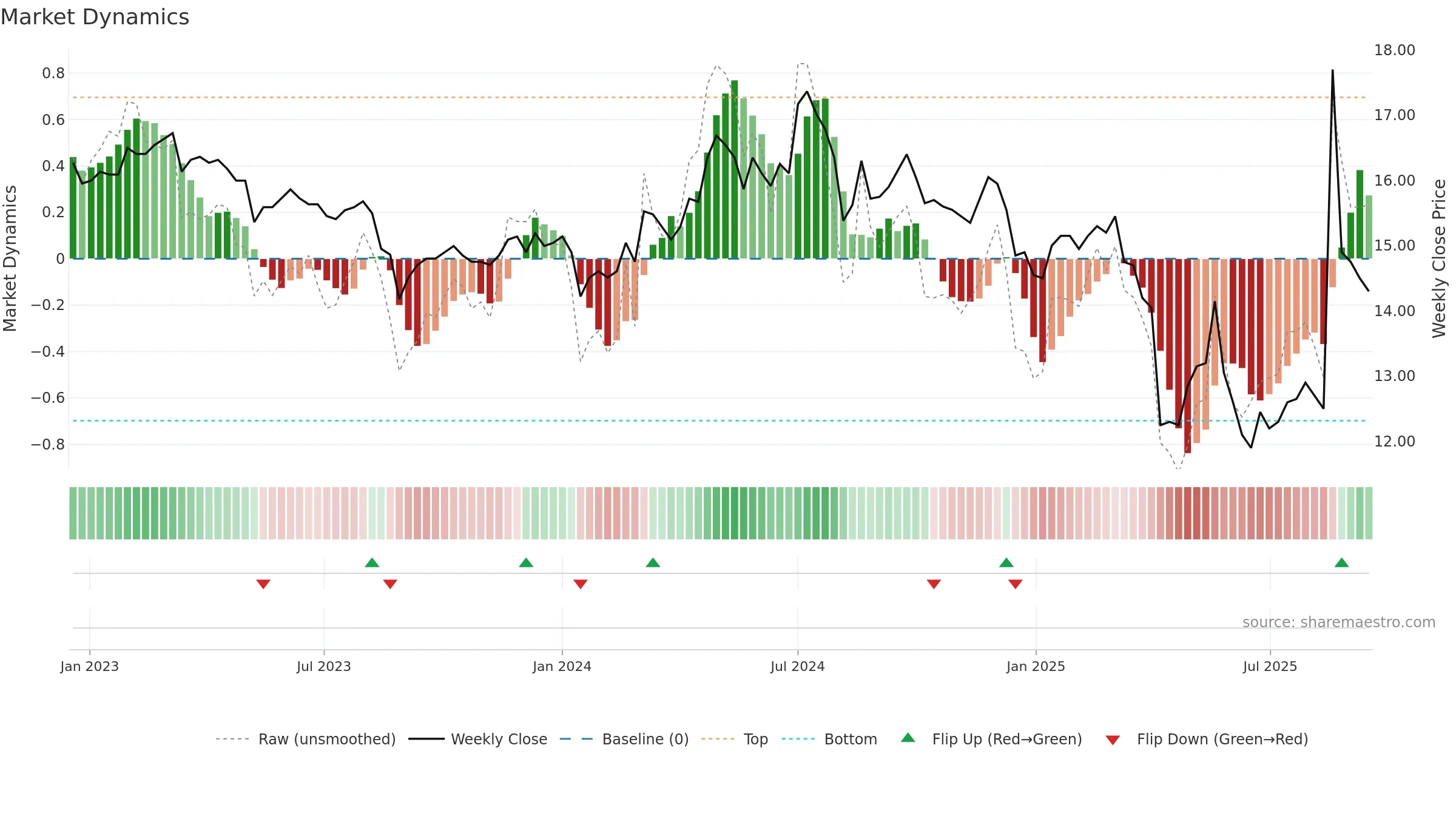Click the Jul 2024 x-axis label
This screenshot has height=819, width=1456.
798,666
